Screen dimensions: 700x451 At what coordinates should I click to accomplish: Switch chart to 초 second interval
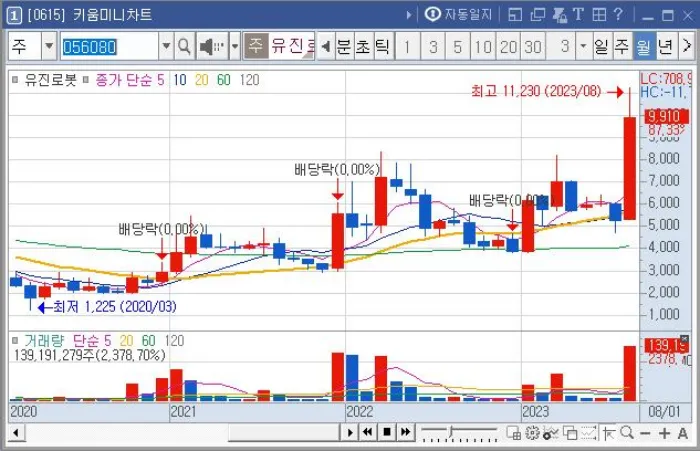tap(363, 46)
